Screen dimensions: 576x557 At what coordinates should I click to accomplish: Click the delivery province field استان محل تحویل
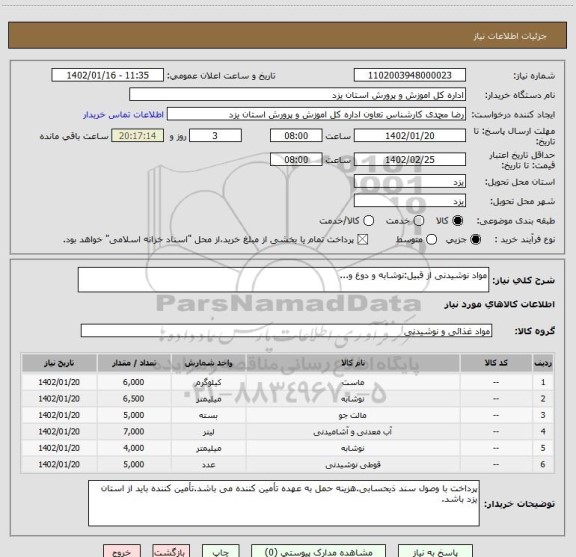410,182
